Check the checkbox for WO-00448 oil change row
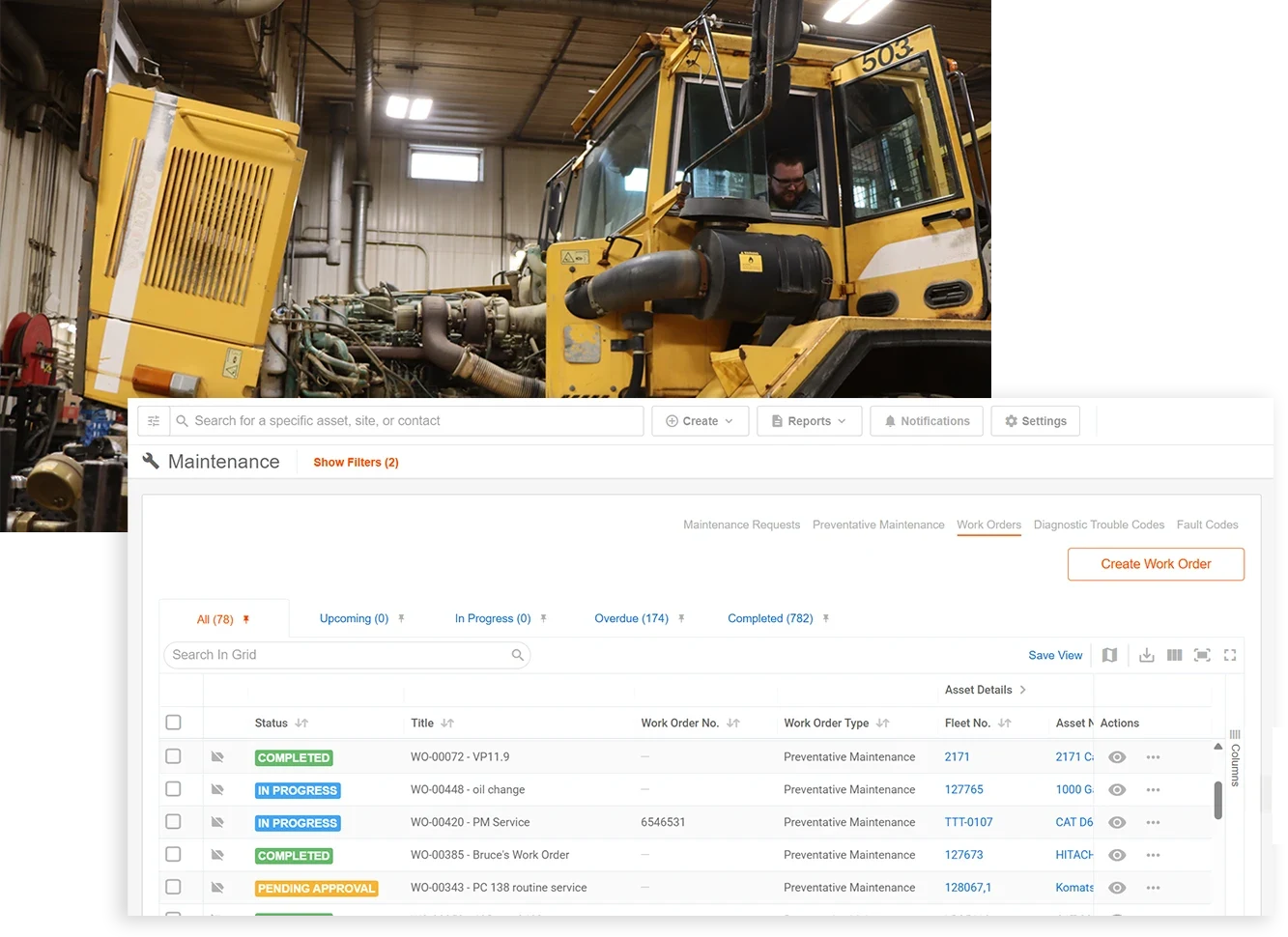This screenshot has height=937, width=1288. click(x=173, y=789)
